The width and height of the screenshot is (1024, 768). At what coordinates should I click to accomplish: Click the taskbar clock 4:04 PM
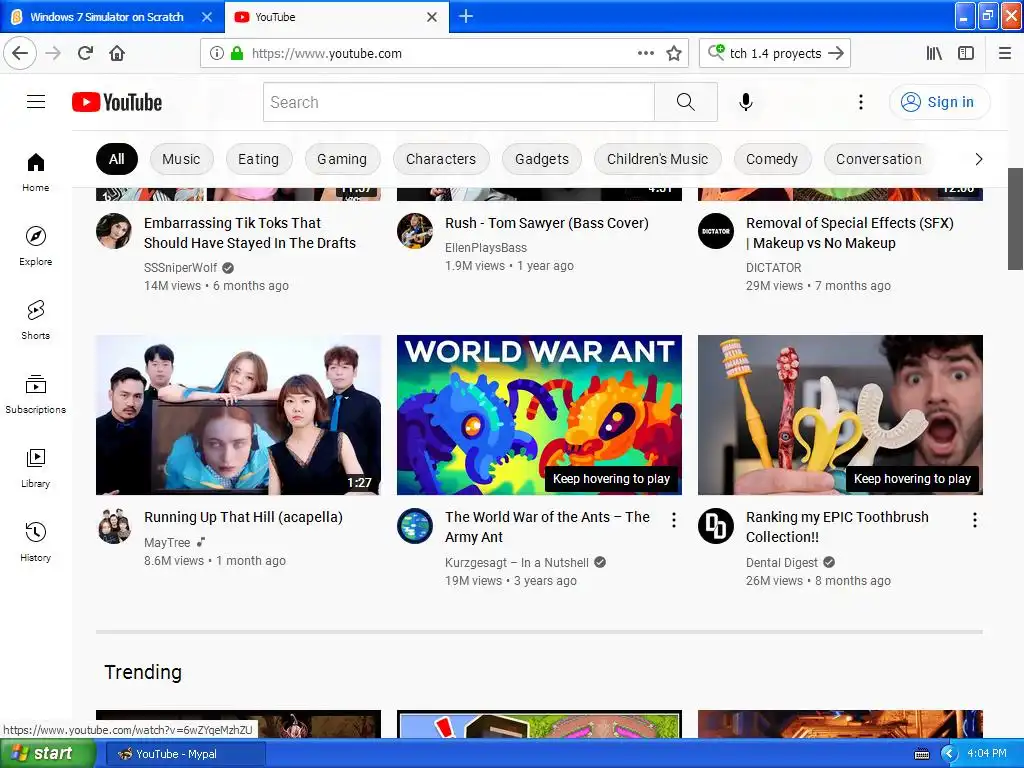point(986,753)
